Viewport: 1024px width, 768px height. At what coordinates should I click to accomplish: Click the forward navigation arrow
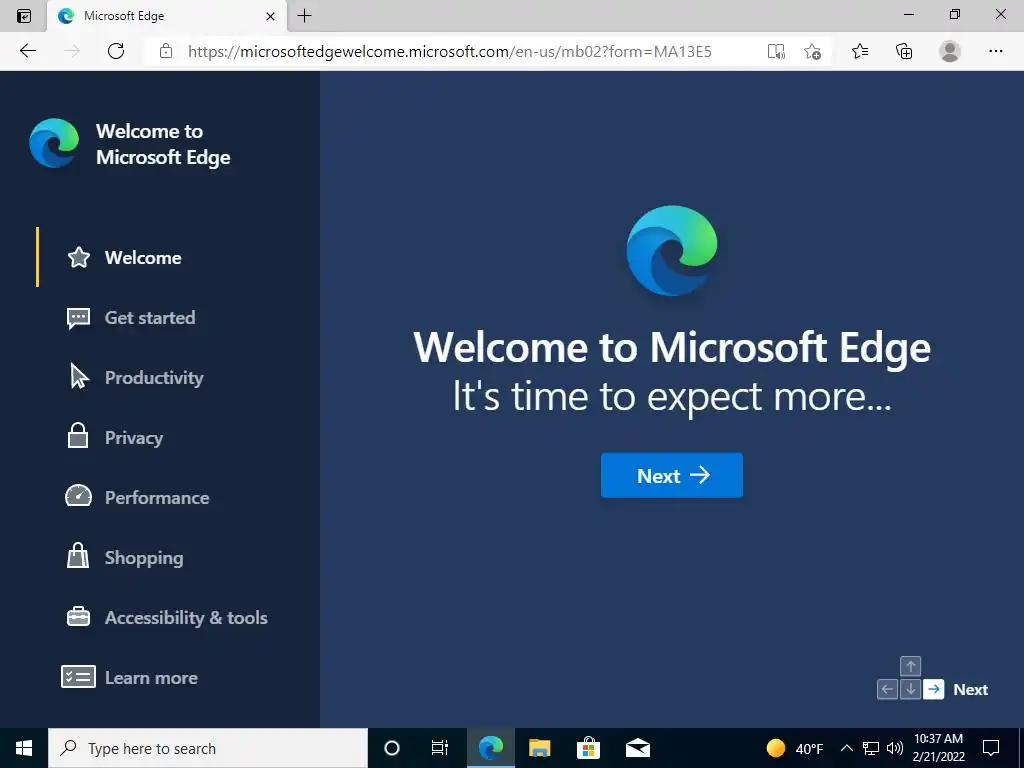72,51
